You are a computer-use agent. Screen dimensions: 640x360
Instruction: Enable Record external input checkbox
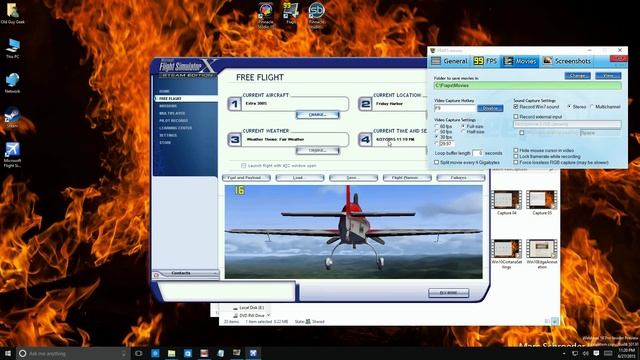click(x=516, y=117)
